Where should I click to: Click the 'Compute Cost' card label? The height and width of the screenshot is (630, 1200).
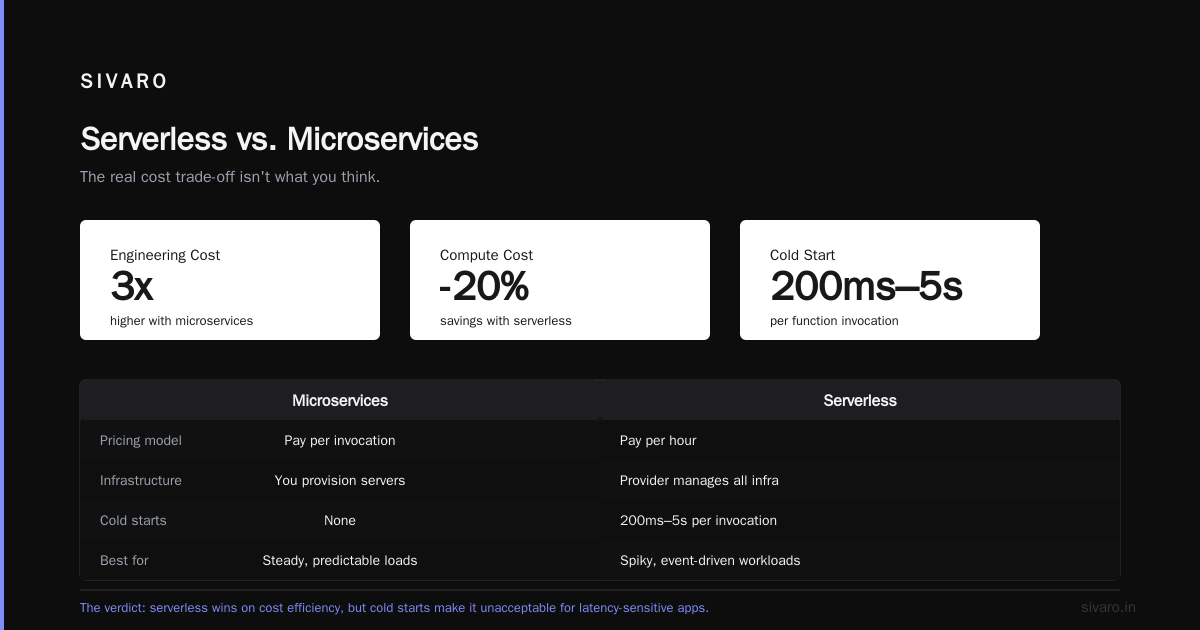tap(486, 255)
